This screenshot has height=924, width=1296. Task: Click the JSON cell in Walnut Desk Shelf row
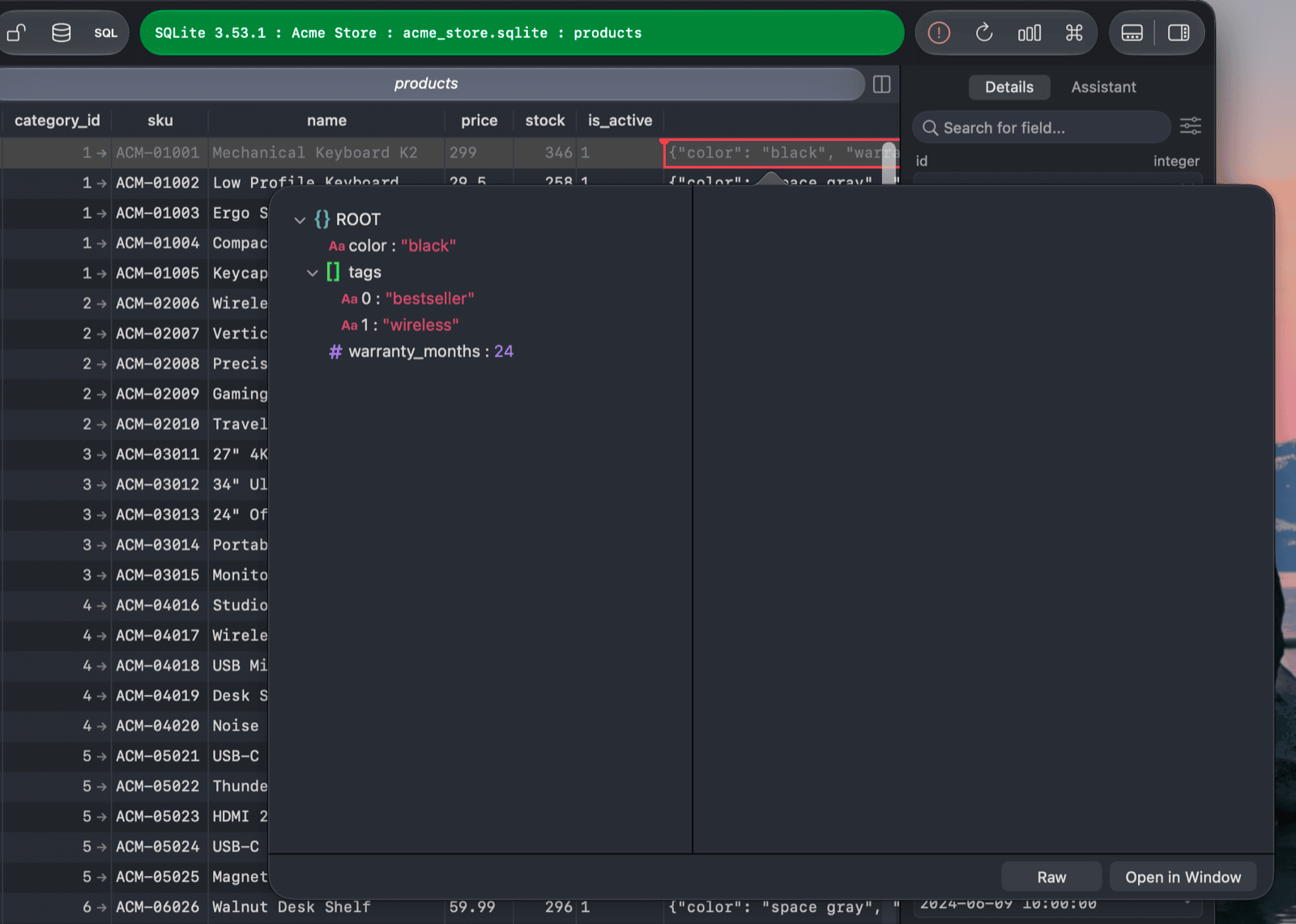781,908
